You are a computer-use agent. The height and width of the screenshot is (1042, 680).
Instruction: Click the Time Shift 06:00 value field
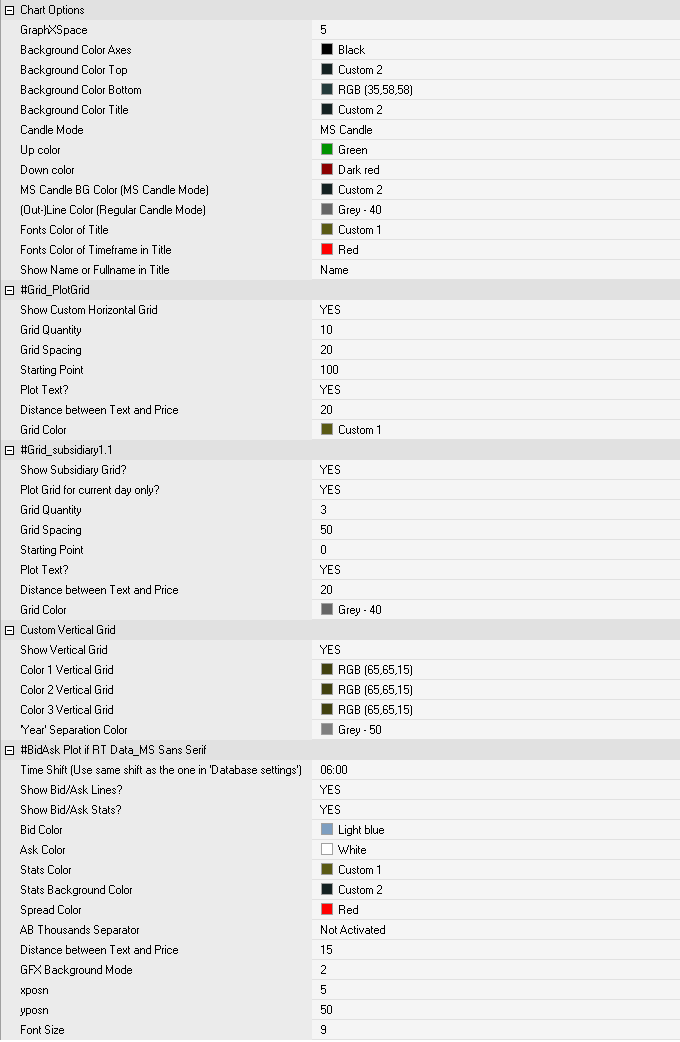click(x=496, y=770)
